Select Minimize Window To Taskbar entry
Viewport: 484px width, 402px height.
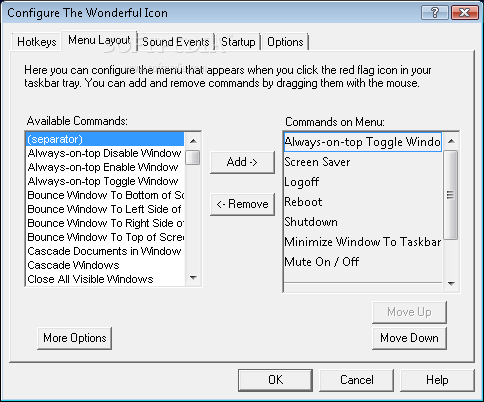coord(363,242)
